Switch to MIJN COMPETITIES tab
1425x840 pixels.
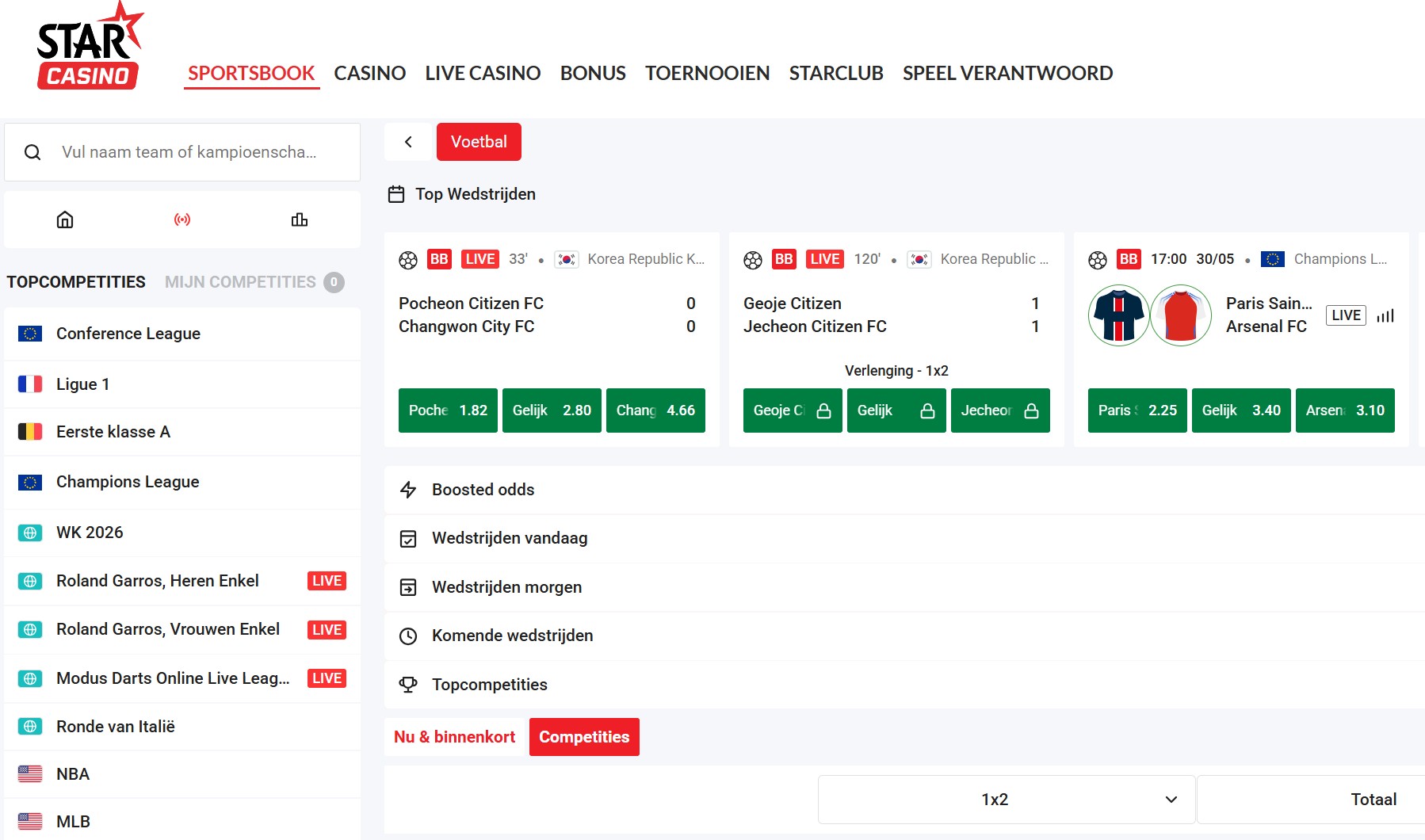pyautogui.click(x=254, y=282)
